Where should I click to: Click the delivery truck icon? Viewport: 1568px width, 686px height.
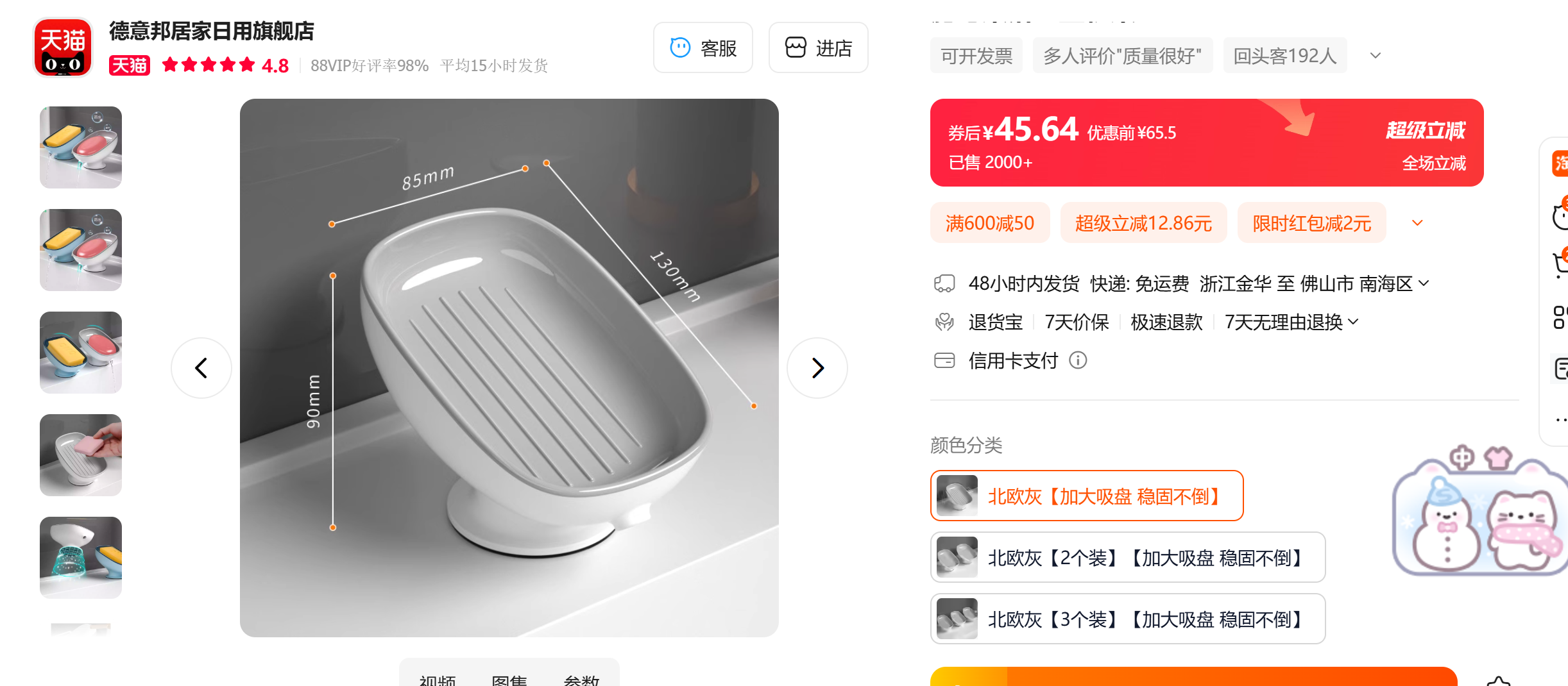pos(944,283)
